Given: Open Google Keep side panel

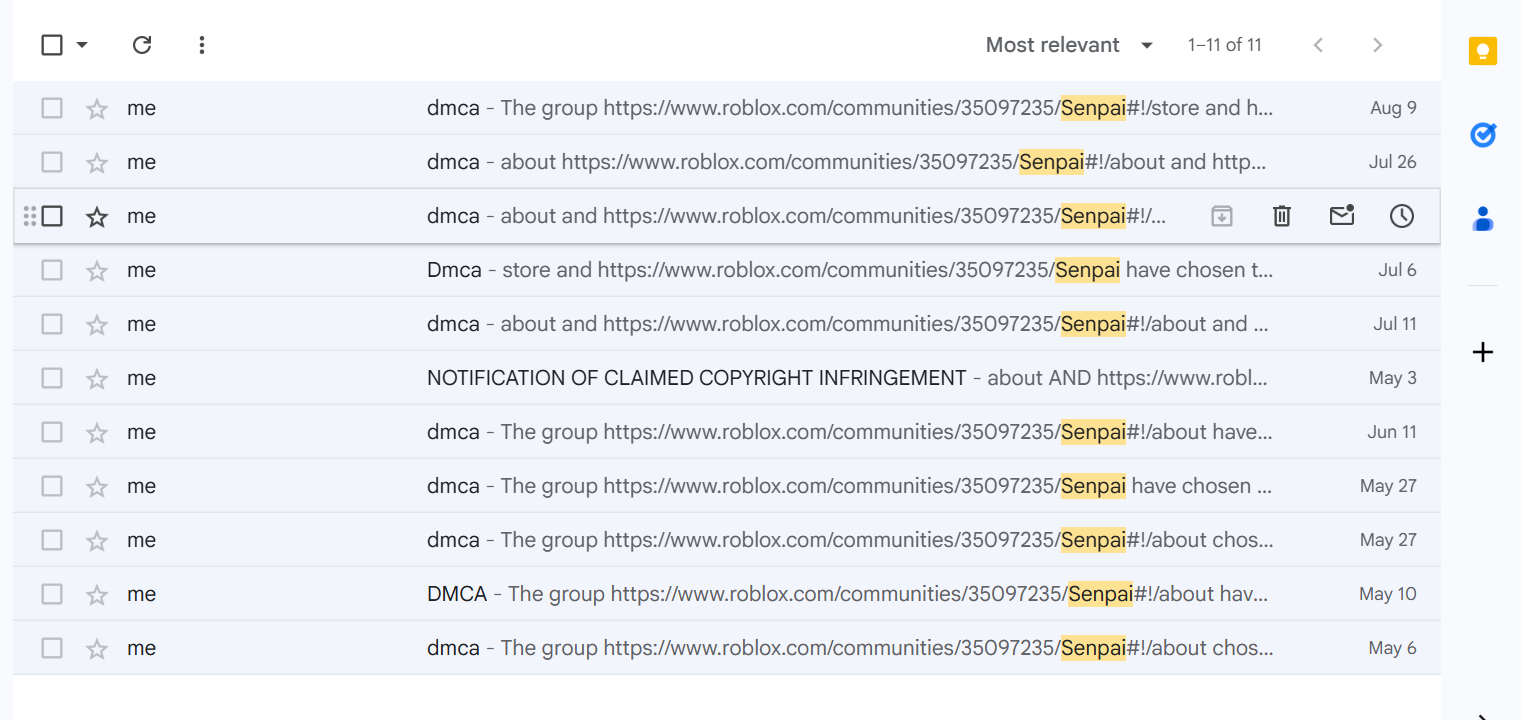Looking at the screenshot, I should point(1482,51).
